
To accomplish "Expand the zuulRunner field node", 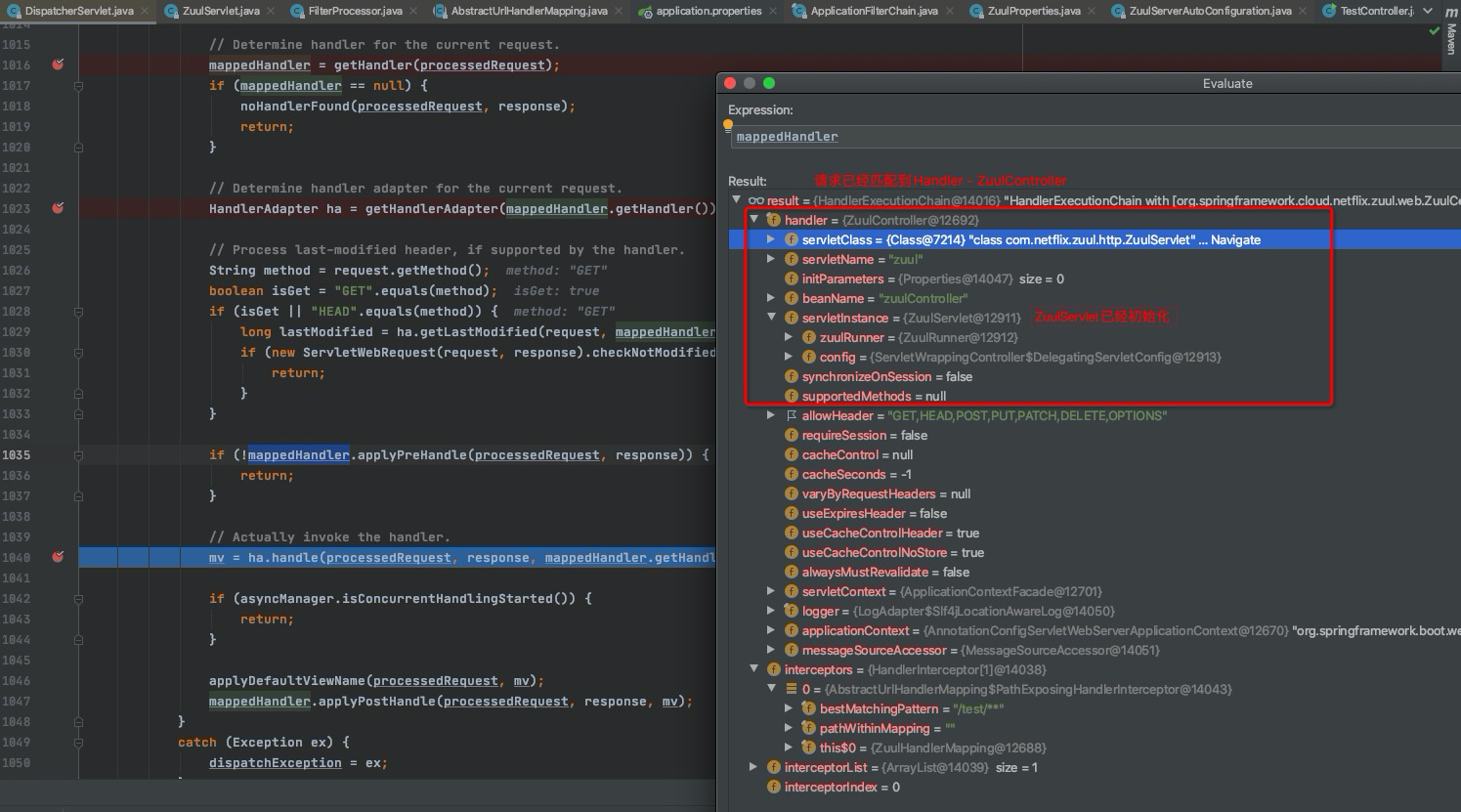I will (789, 337).
